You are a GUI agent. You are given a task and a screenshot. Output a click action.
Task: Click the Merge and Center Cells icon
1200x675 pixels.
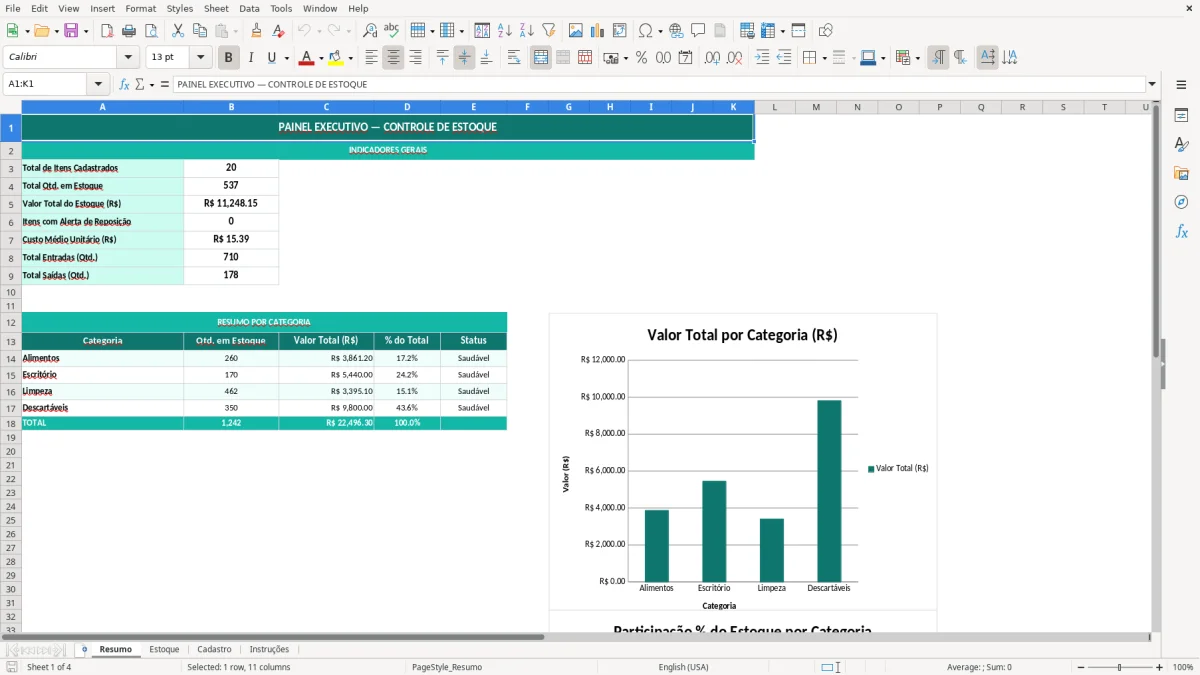(541, 58)
